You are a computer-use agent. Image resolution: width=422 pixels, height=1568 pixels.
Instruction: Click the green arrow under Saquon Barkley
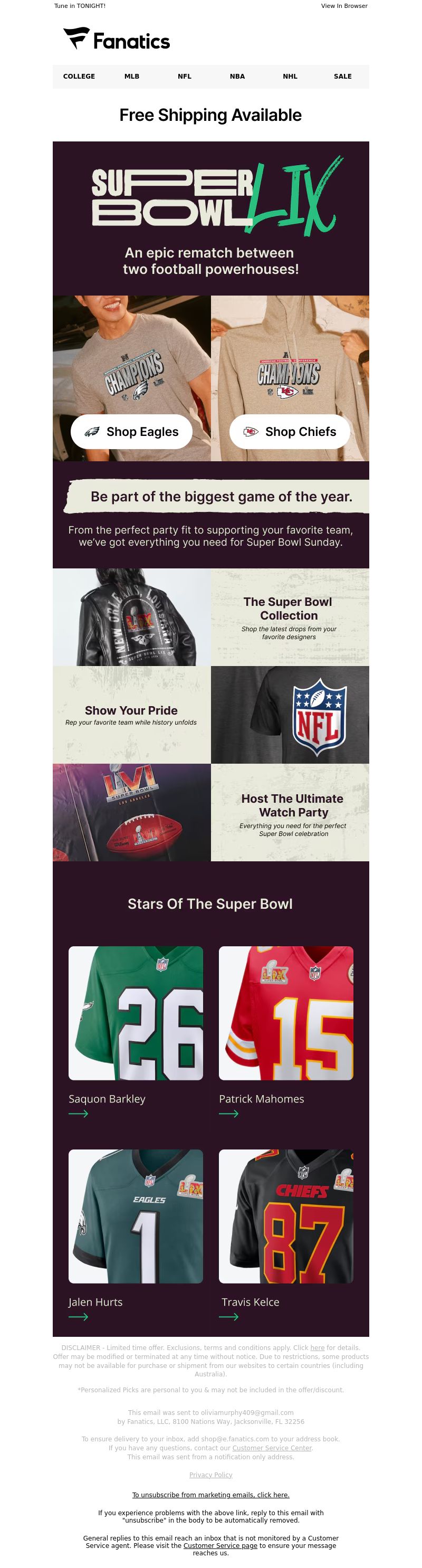pos(79,1113)
